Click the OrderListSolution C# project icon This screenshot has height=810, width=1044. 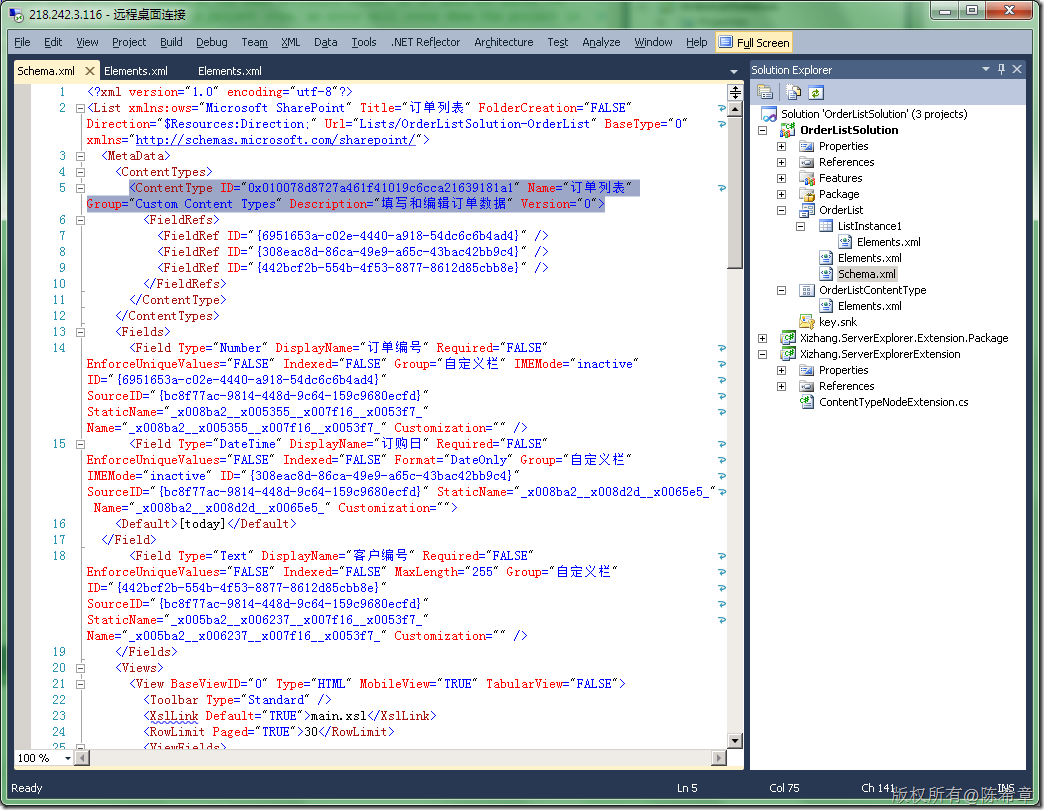[788, 130]
